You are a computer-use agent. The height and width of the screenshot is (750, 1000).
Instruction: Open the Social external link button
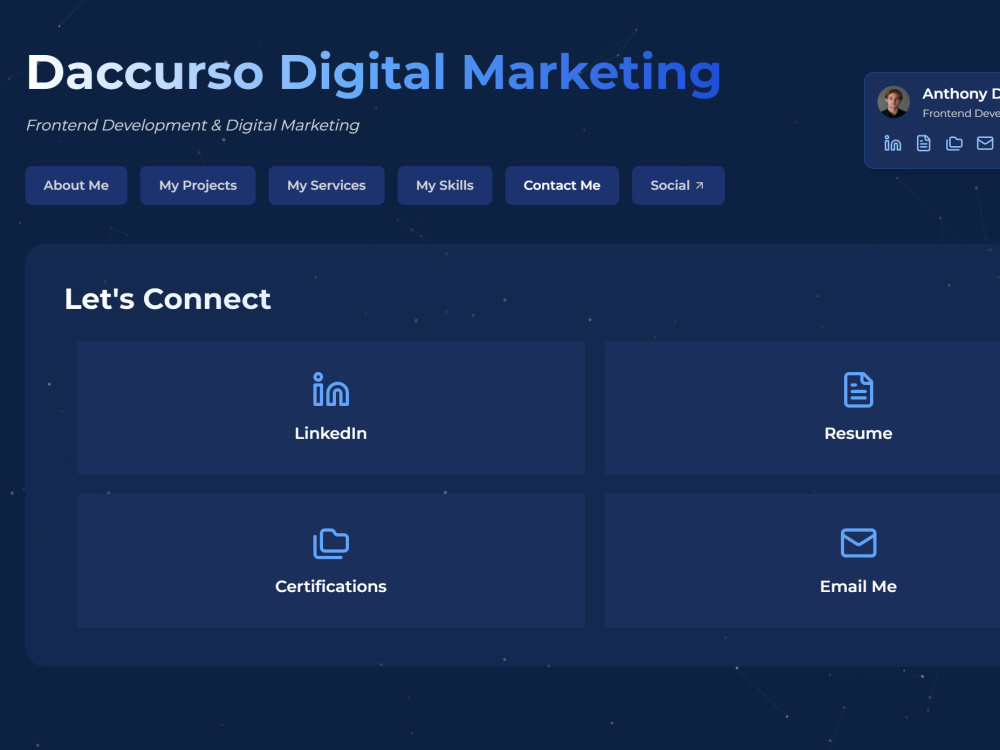678,186
